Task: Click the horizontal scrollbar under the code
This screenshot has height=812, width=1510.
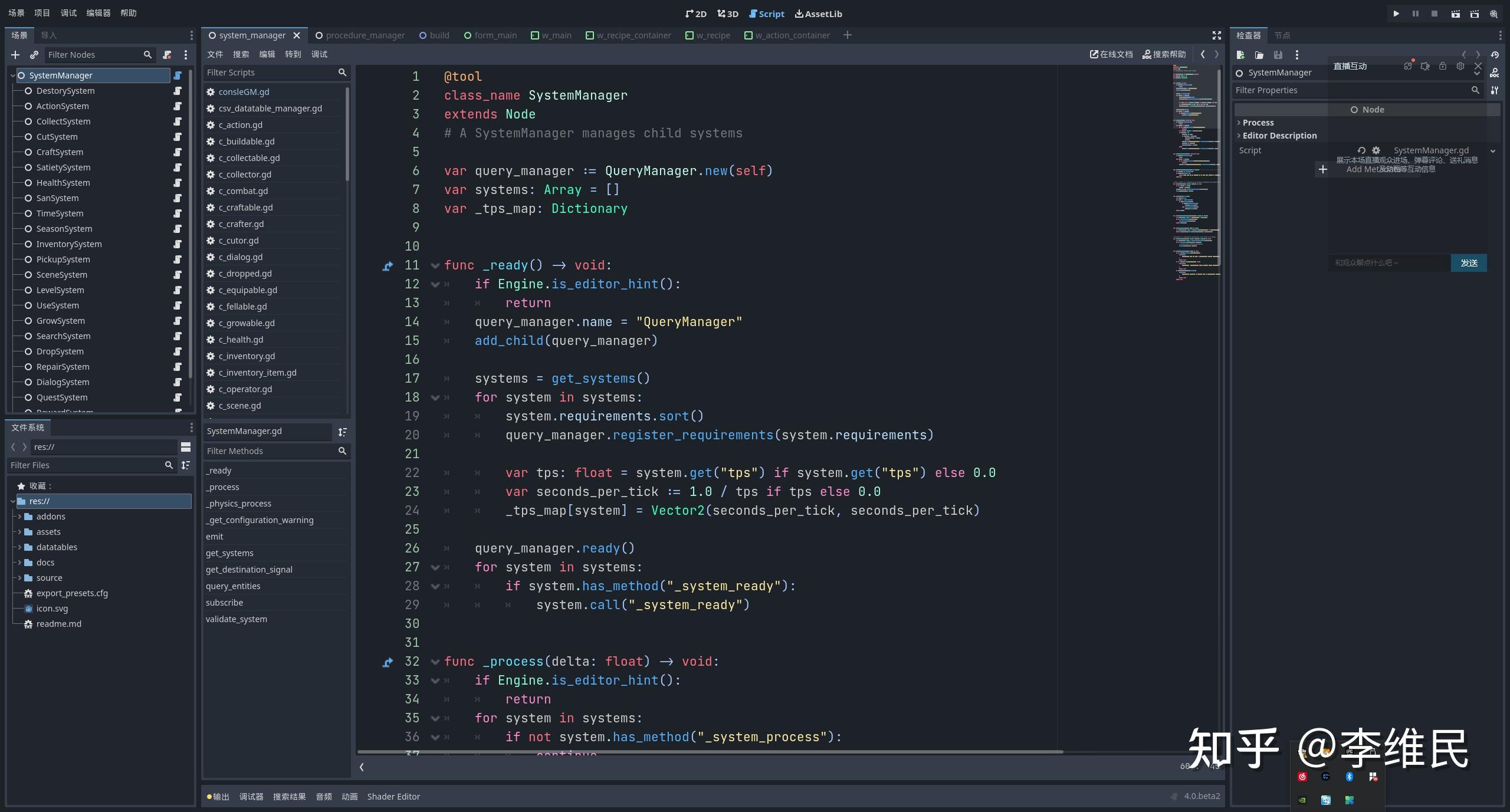Action: (708, 752)
